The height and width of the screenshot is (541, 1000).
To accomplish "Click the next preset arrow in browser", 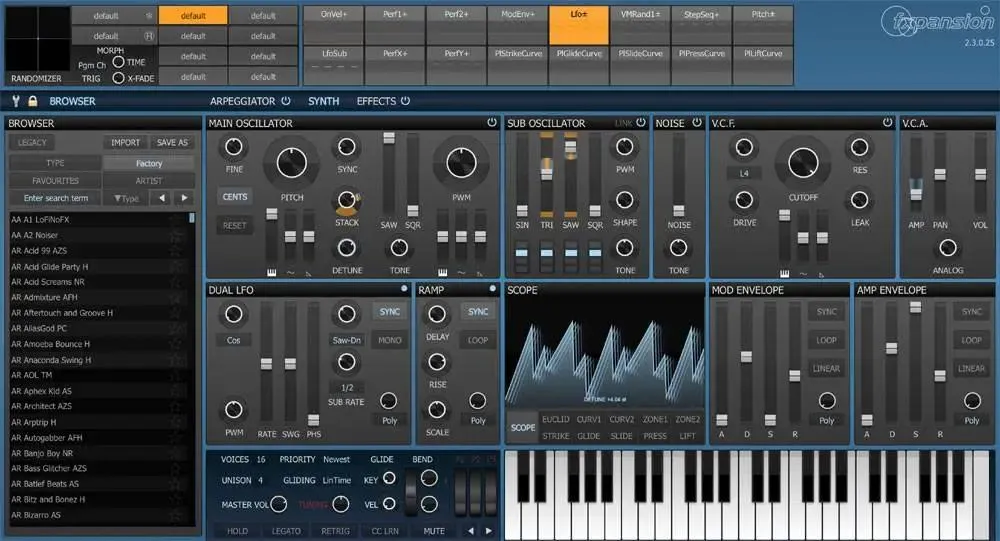I will pos(184,198).
